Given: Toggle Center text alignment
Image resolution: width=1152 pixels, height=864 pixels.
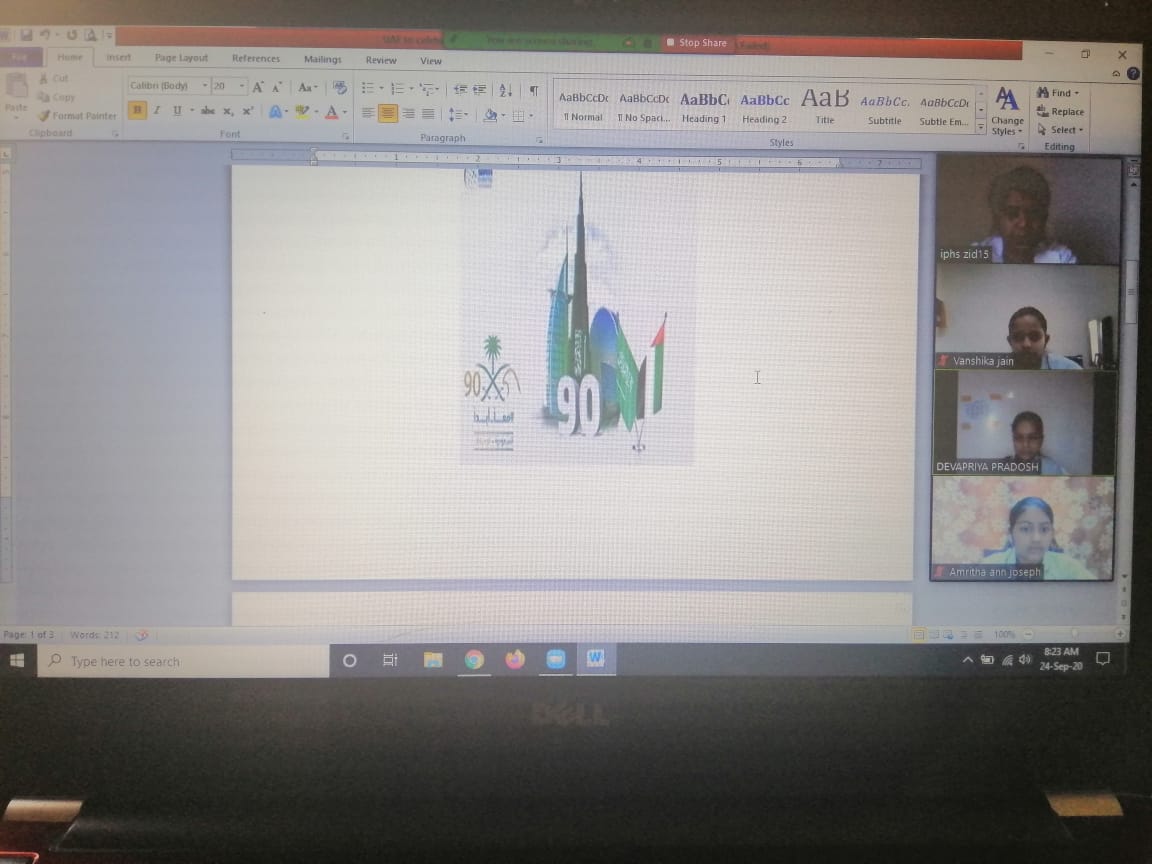Looking at the screenshot, I should point(388,113).
